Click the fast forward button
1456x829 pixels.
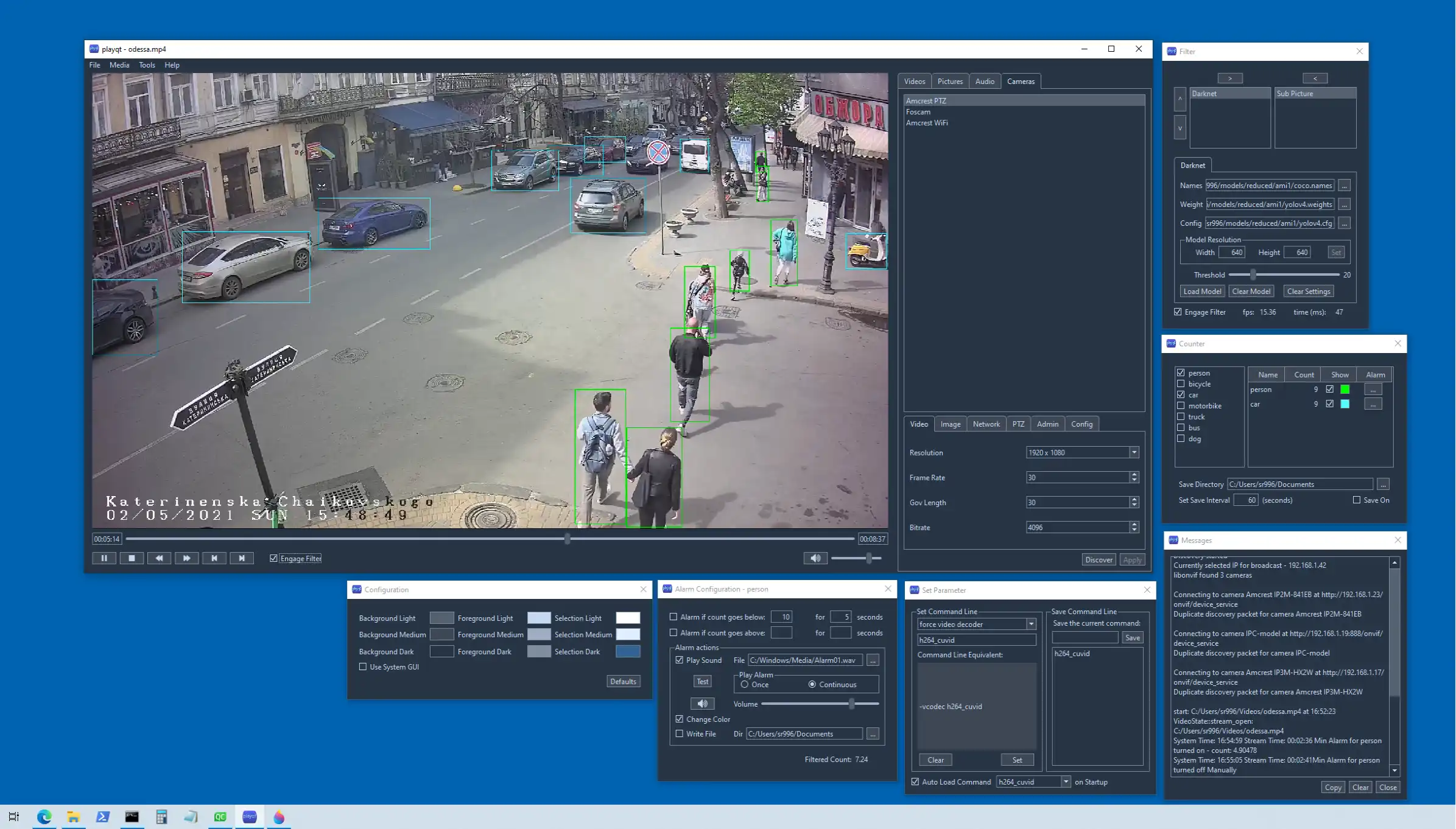[x=186, y=558]
